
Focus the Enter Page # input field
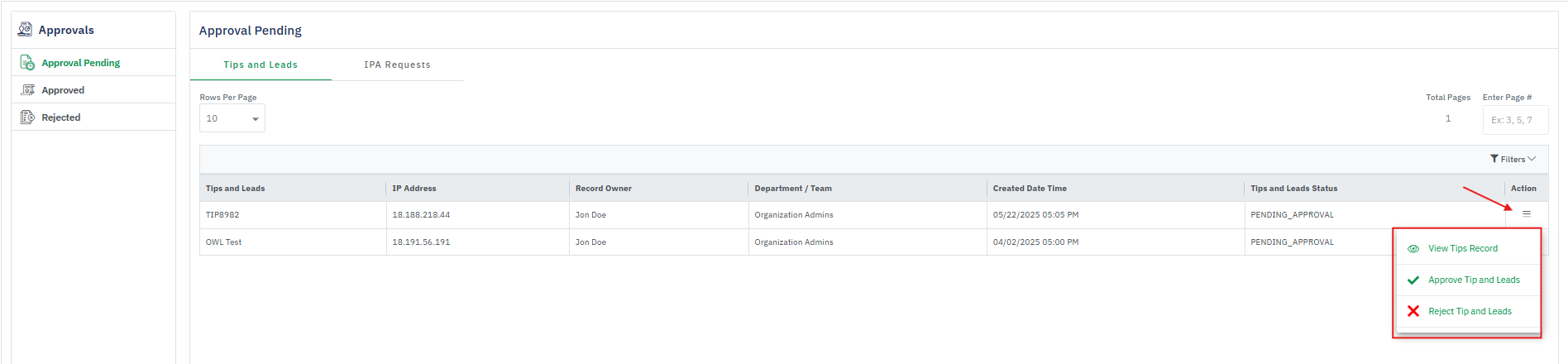click(1515, 120)
